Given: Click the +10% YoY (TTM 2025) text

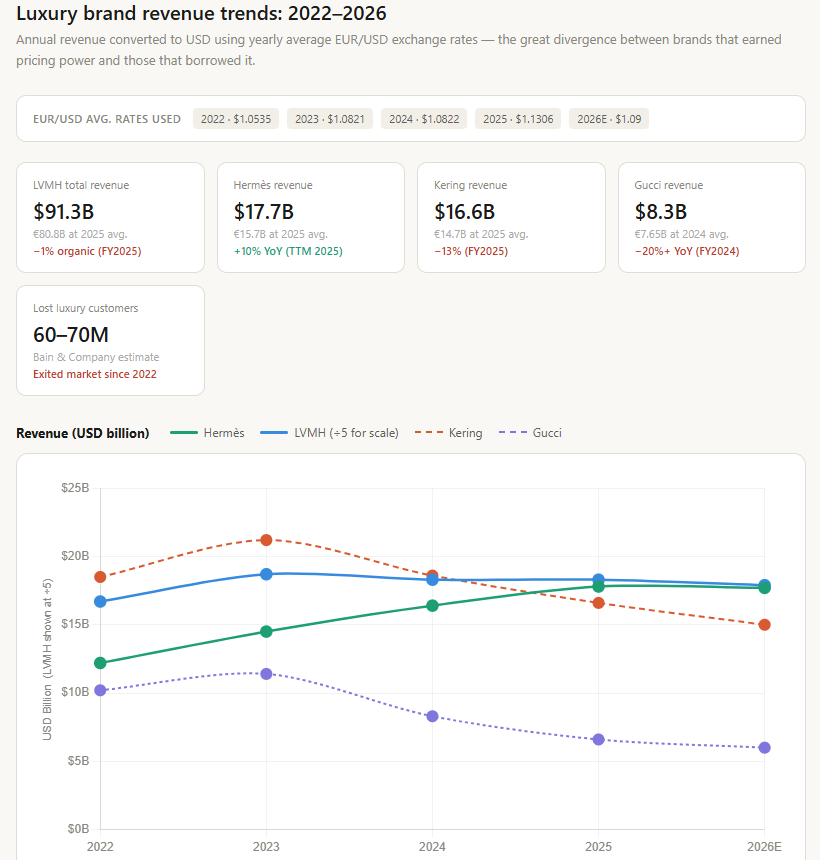Looking at the screenshot, I should click(288, 251).
